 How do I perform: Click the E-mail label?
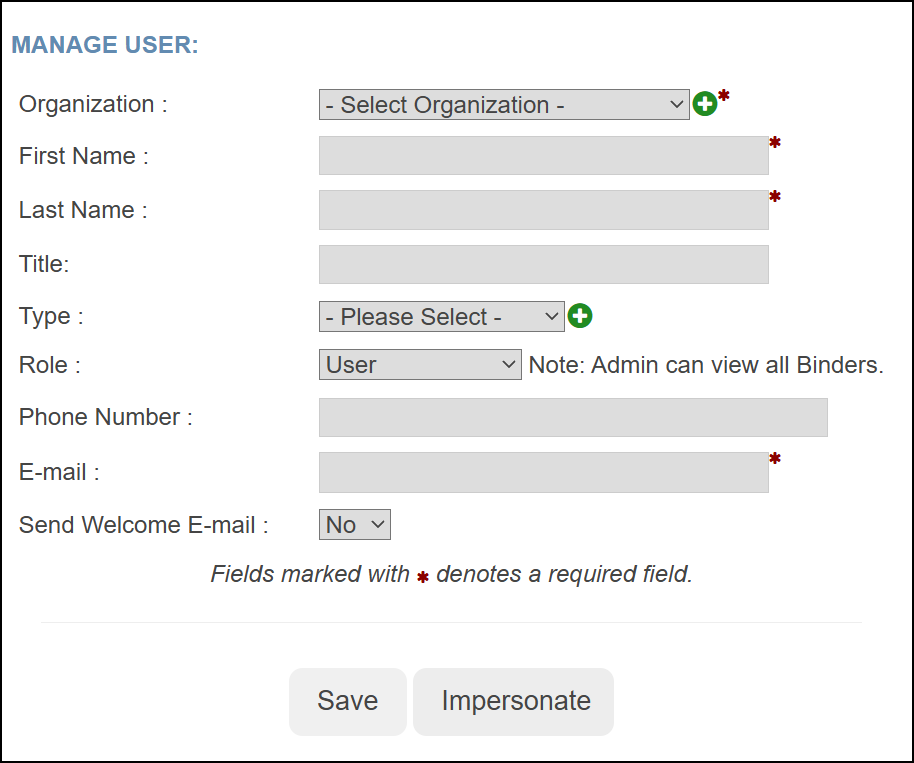point(59,472)
